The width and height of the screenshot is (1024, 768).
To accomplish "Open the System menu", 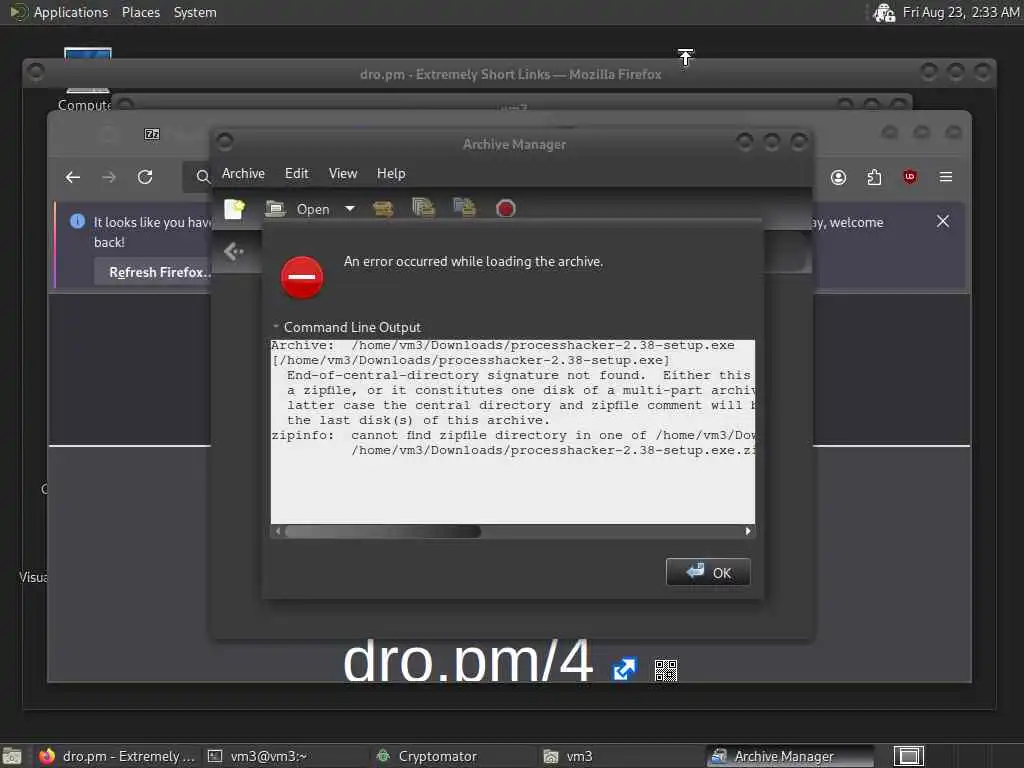I will coord(195,12).
